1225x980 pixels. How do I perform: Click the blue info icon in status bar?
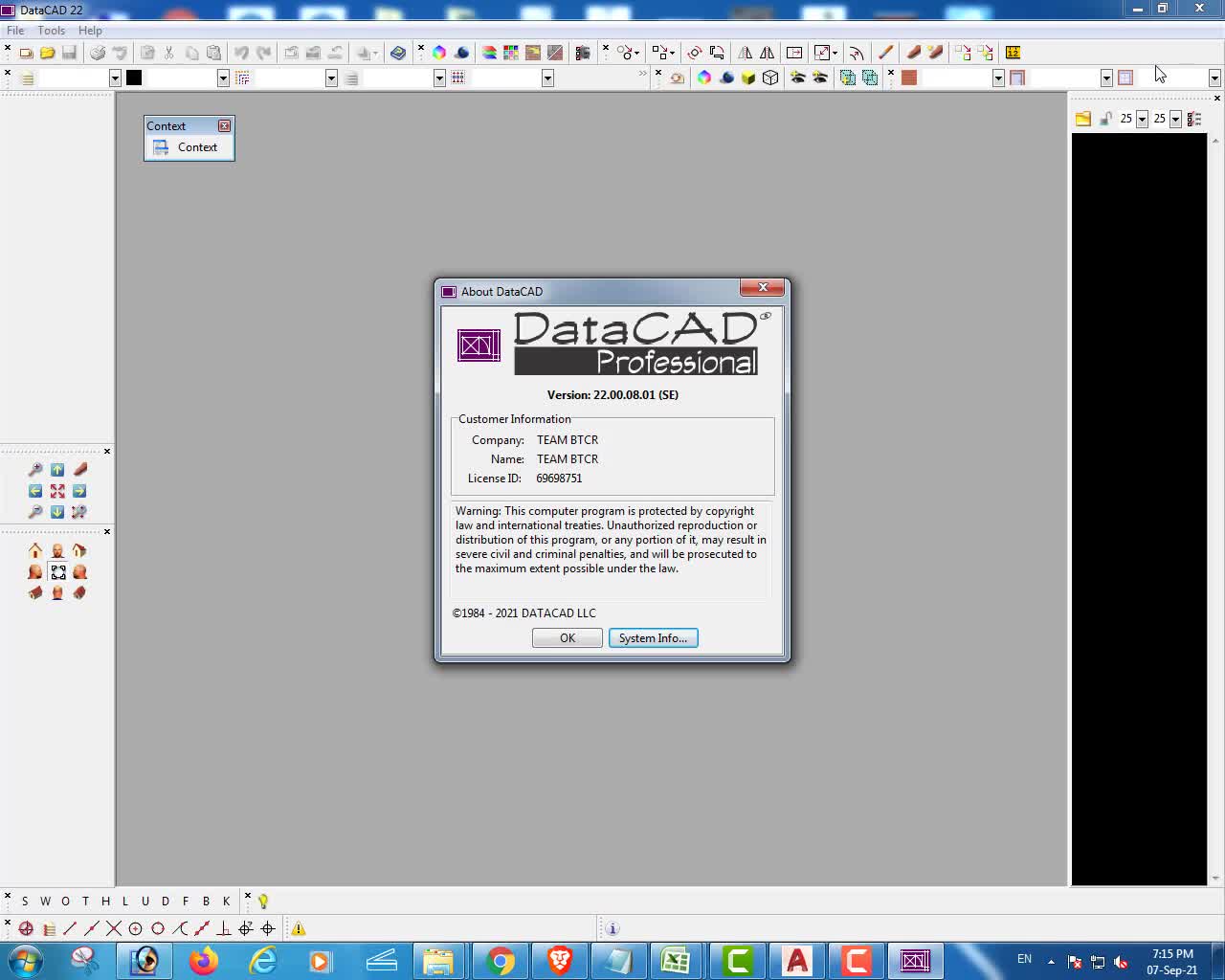(612, 928)
